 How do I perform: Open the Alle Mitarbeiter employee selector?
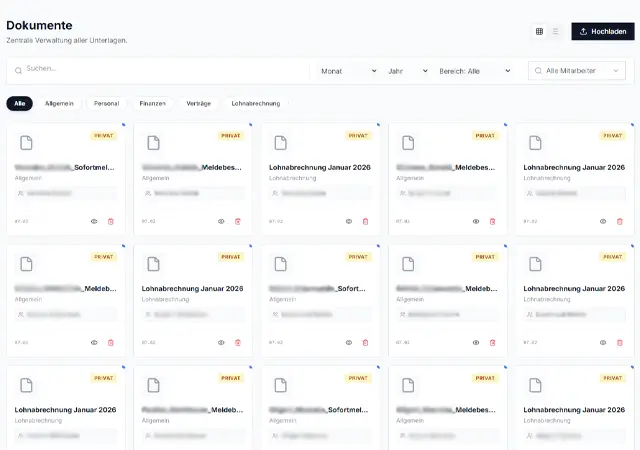click(x=577, y=71)
